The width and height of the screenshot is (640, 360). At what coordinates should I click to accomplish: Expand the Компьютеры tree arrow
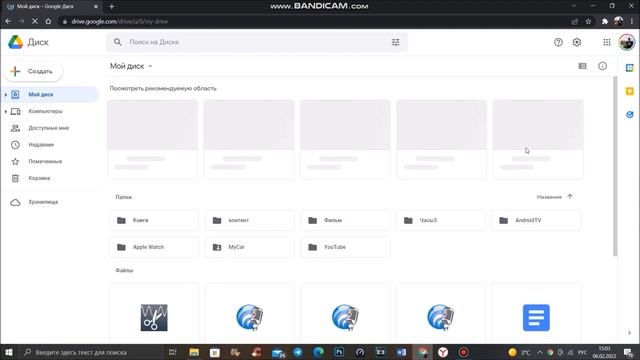[6, 111]
